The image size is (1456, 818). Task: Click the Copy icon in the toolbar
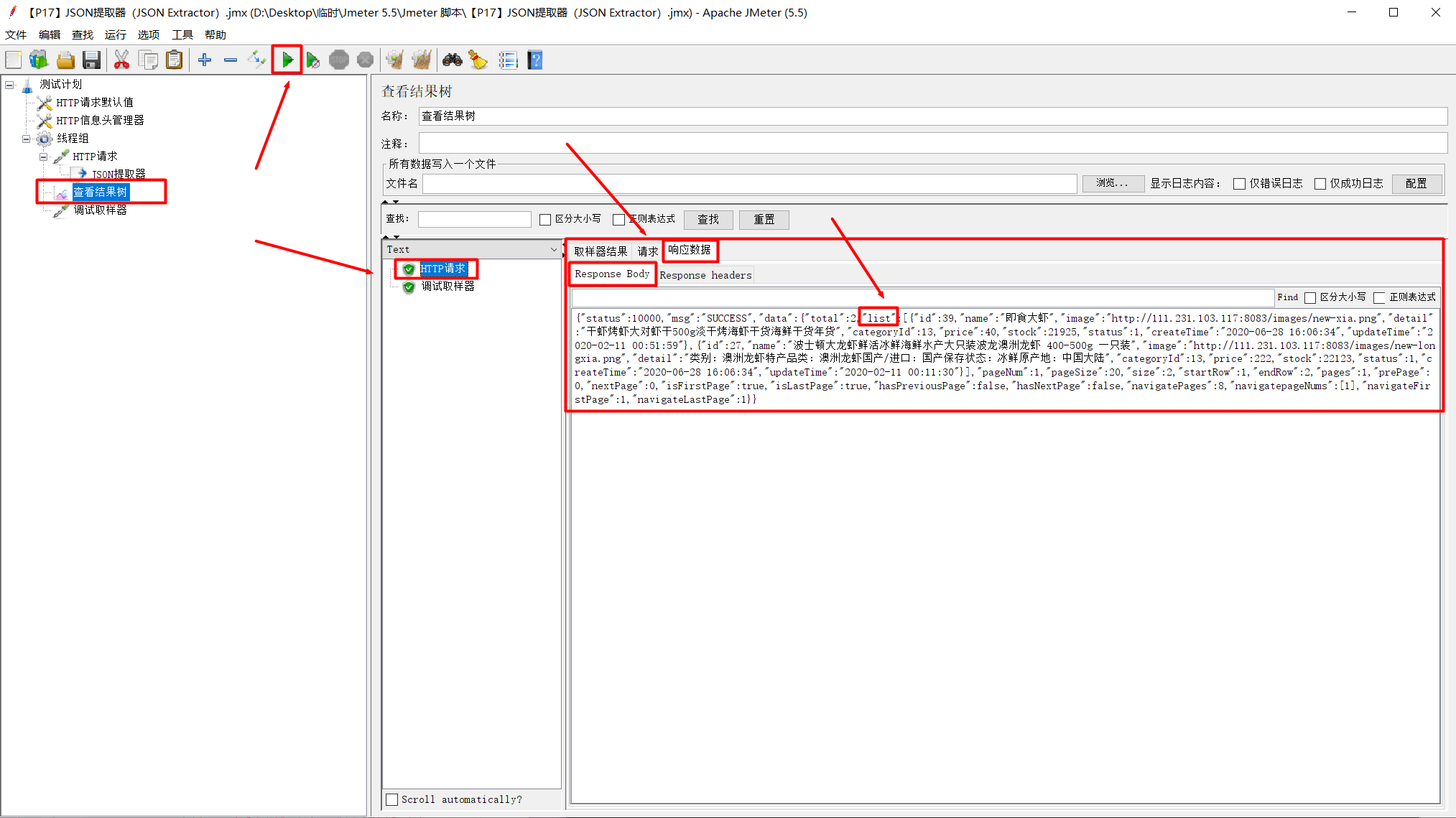148,60
